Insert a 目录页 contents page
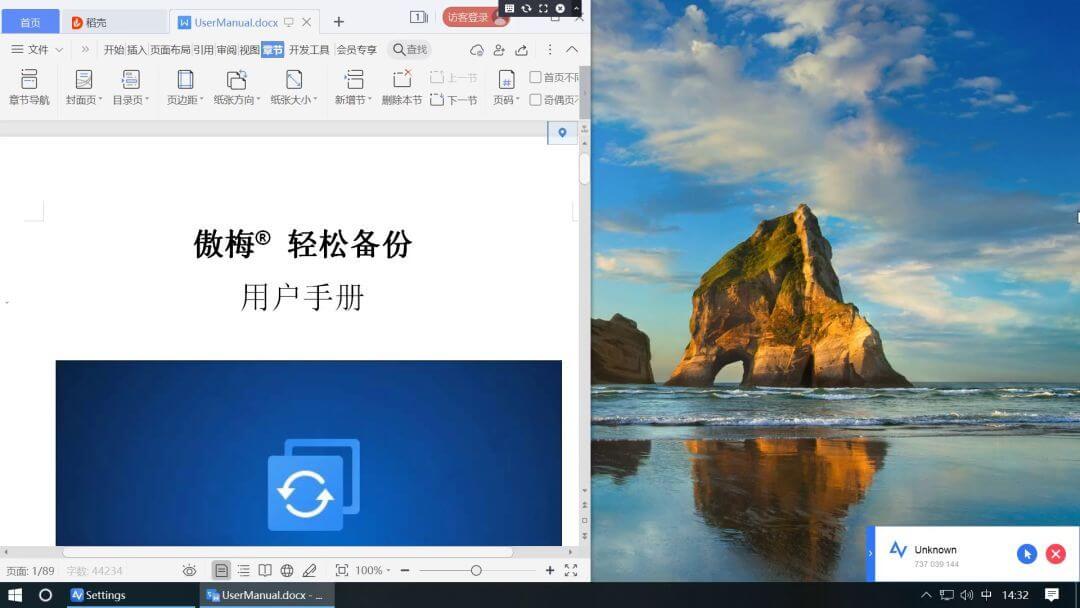 click(x=131, y=85)
